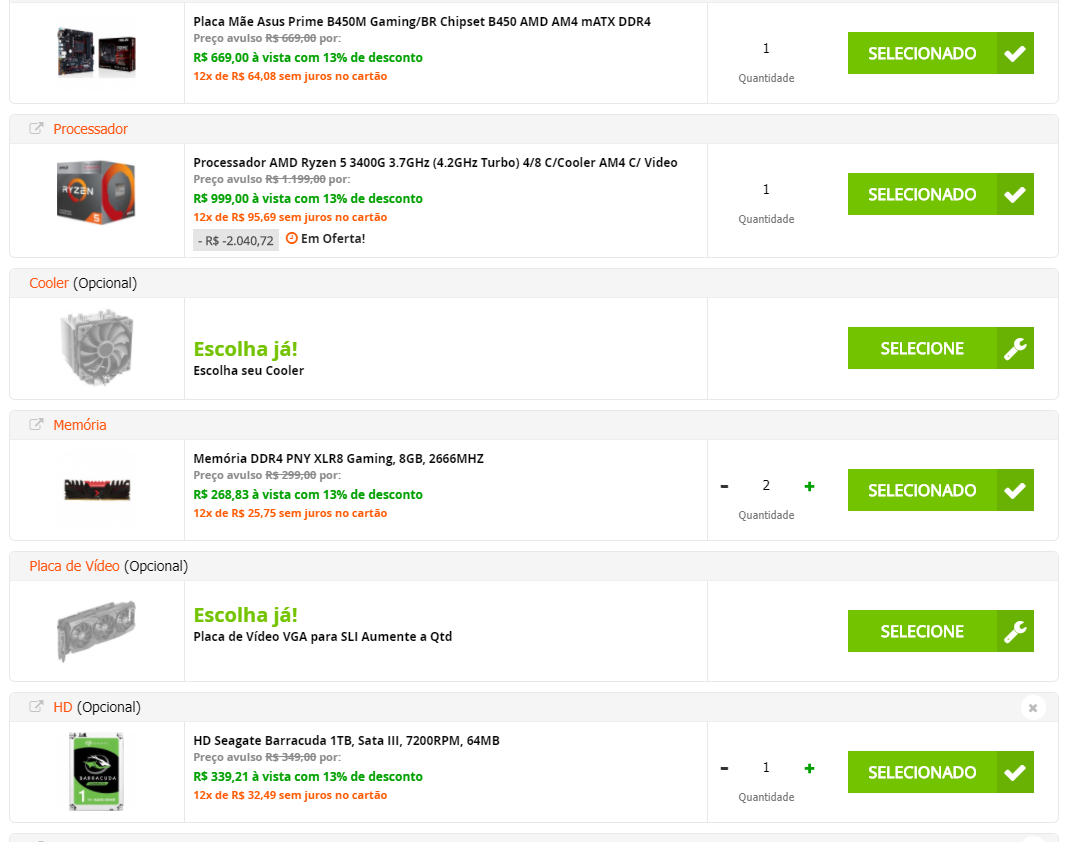Remove the optional HD section with X
This screenshot has height=842, width=1089.
pos(1033,708)
